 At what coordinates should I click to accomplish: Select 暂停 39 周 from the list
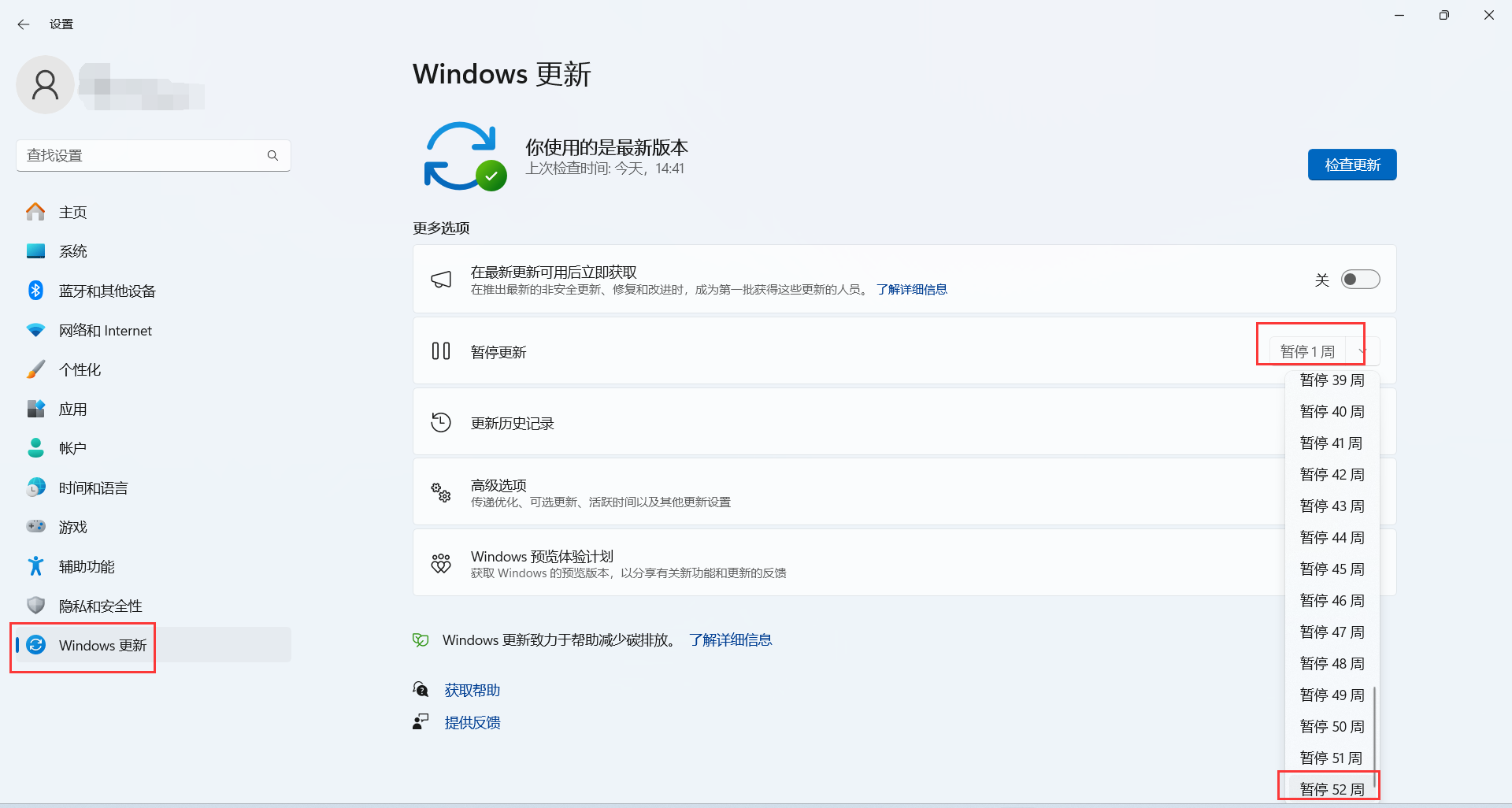click(x=1332, y=380)
